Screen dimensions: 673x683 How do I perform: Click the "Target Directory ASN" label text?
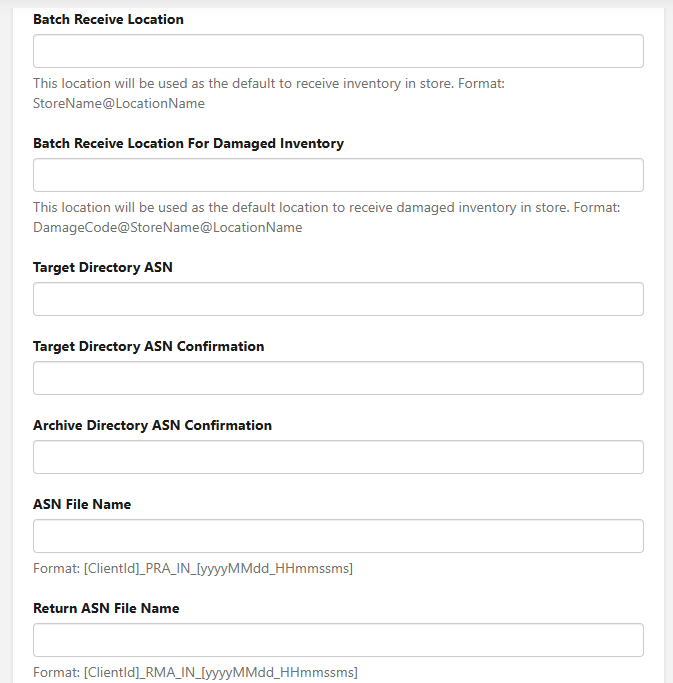[x=103, y=267]
